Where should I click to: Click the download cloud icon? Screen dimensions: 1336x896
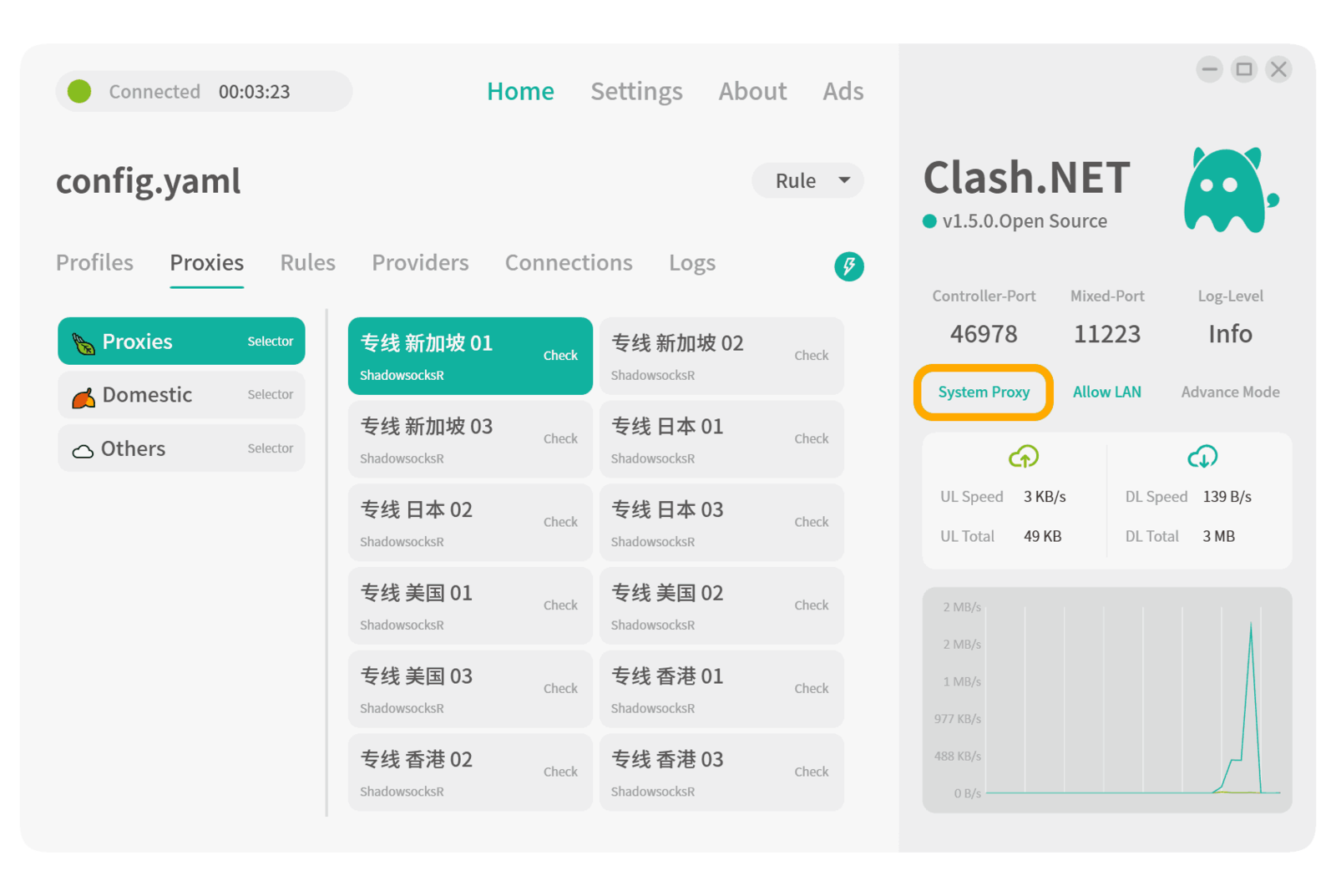[x=1202, y=457]
